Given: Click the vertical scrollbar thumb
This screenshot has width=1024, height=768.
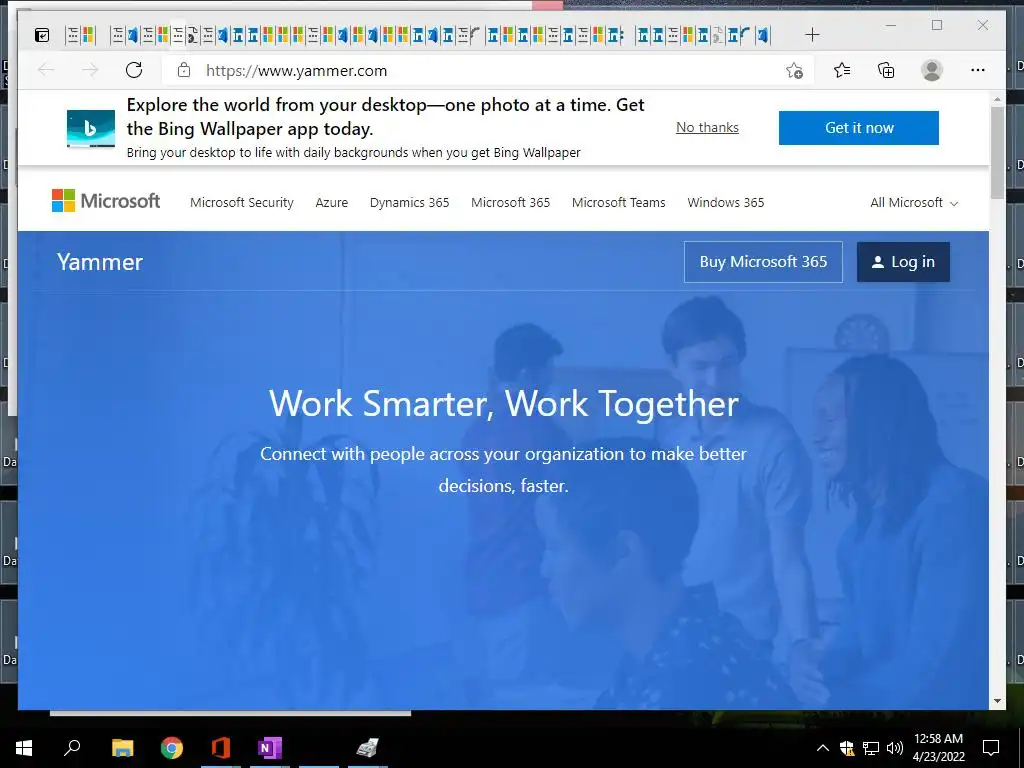Looking at the screenshot, I should [x=997, y=153].
